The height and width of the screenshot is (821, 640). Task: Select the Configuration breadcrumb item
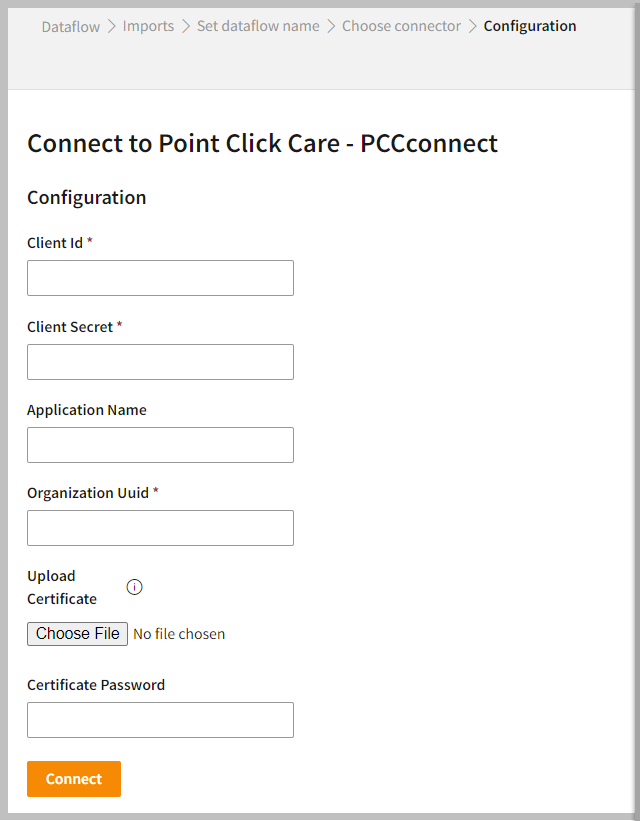530,26
